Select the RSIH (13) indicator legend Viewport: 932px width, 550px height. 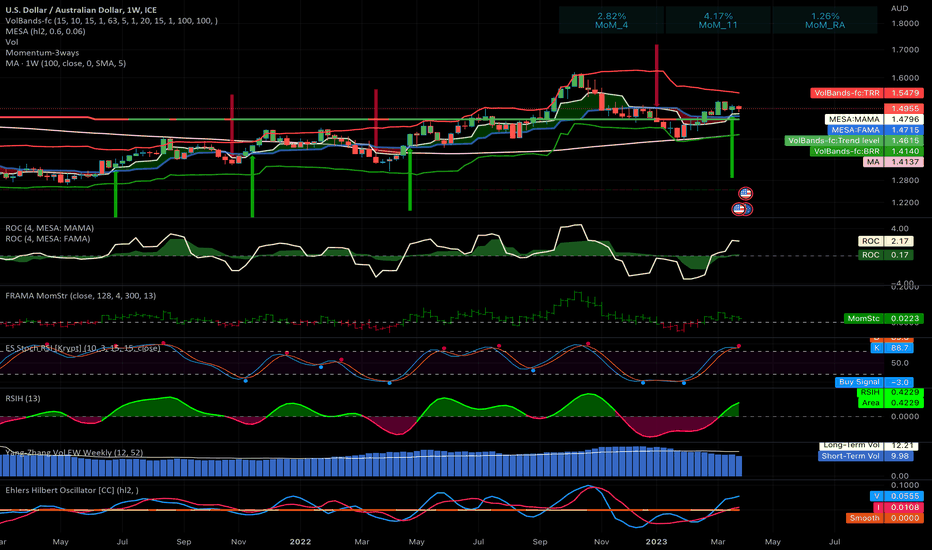click(23, 398)
